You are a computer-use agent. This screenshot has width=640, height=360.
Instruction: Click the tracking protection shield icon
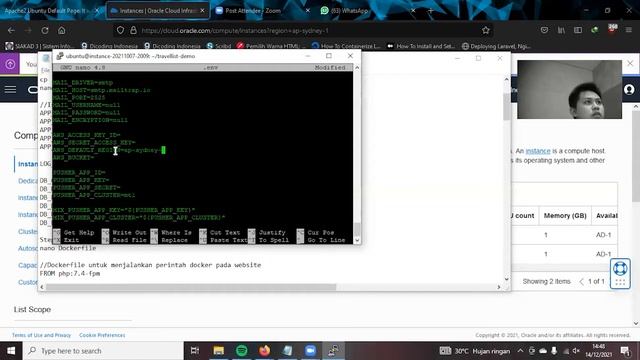pyautogui.click(x=120, y=30)
